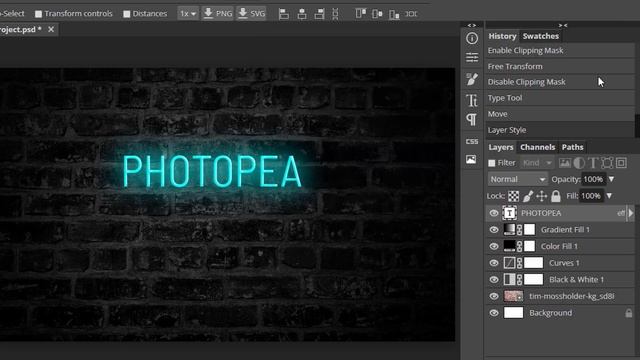
Task: Filter layers by adjustment type
Action: pyautogui.click(x=579, y=163)
